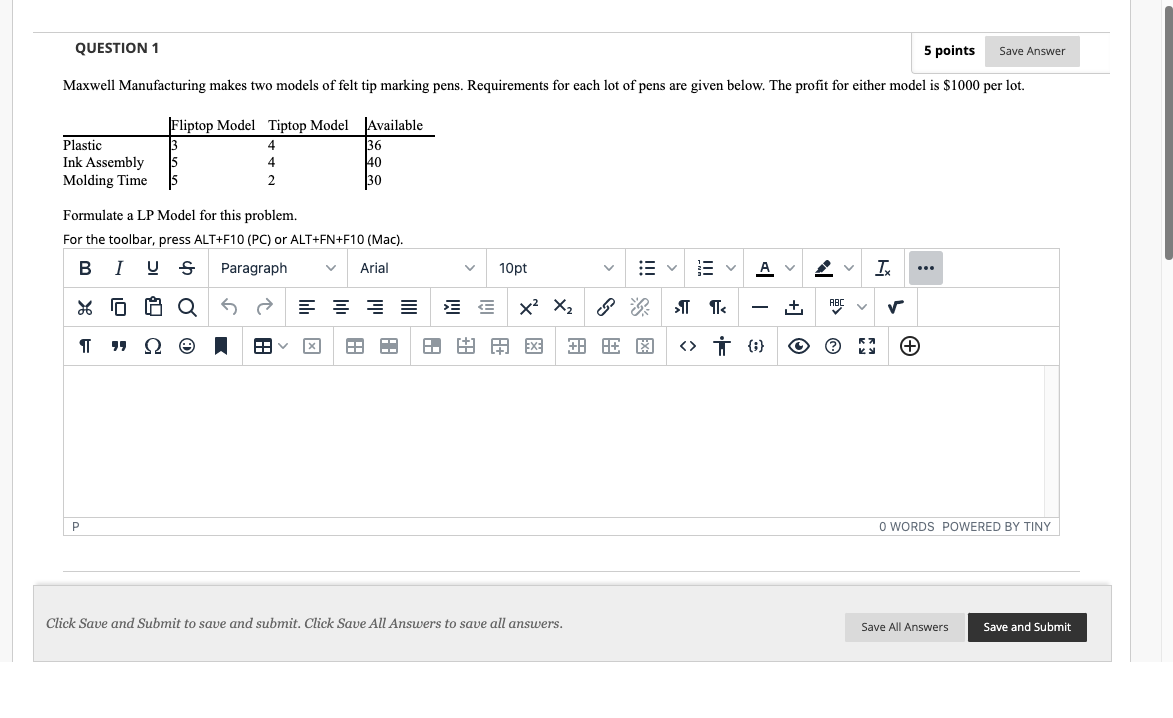Screen dimensions: 1173x718
Task: Insert special character with omega icon
Action: point(153,346)
